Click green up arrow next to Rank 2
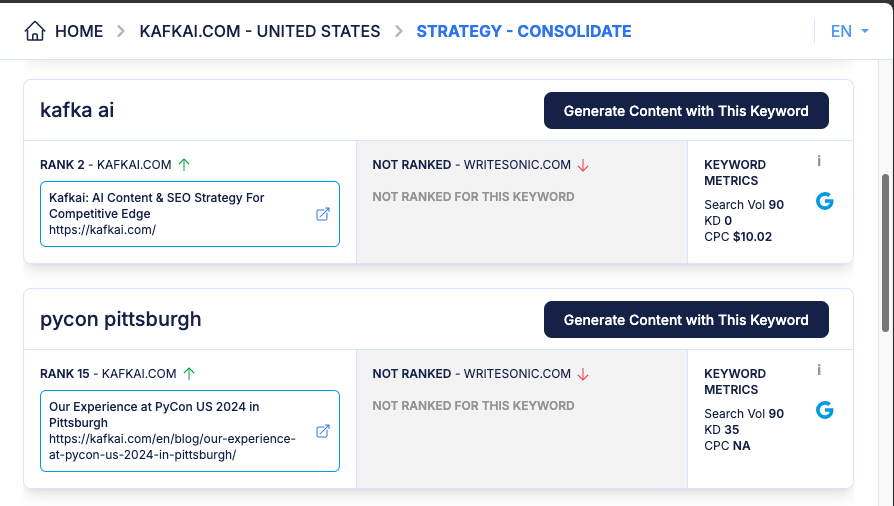Image resolution: width=894 pixels, height=506 pixels. (184, 165)
